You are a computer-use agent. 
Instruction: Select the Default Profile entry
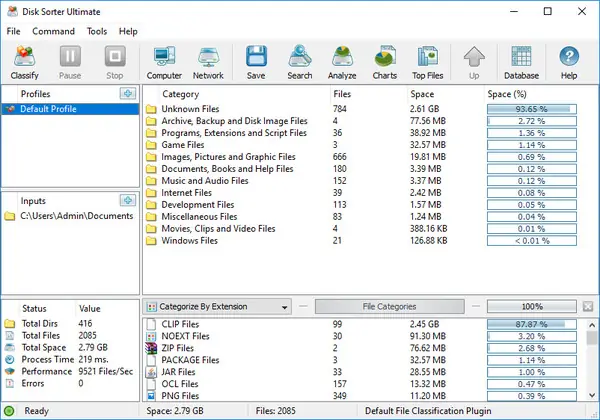pos(70,109)
